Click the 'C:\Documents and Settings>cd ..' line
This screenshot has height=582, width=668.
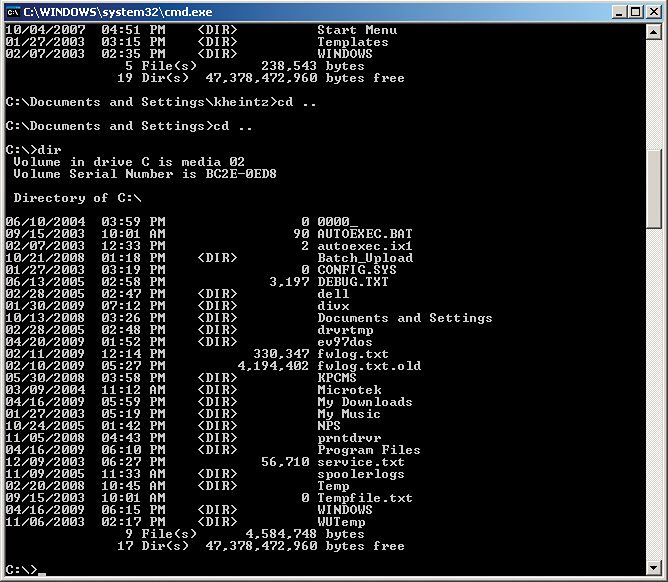click(x=129, y=126)
